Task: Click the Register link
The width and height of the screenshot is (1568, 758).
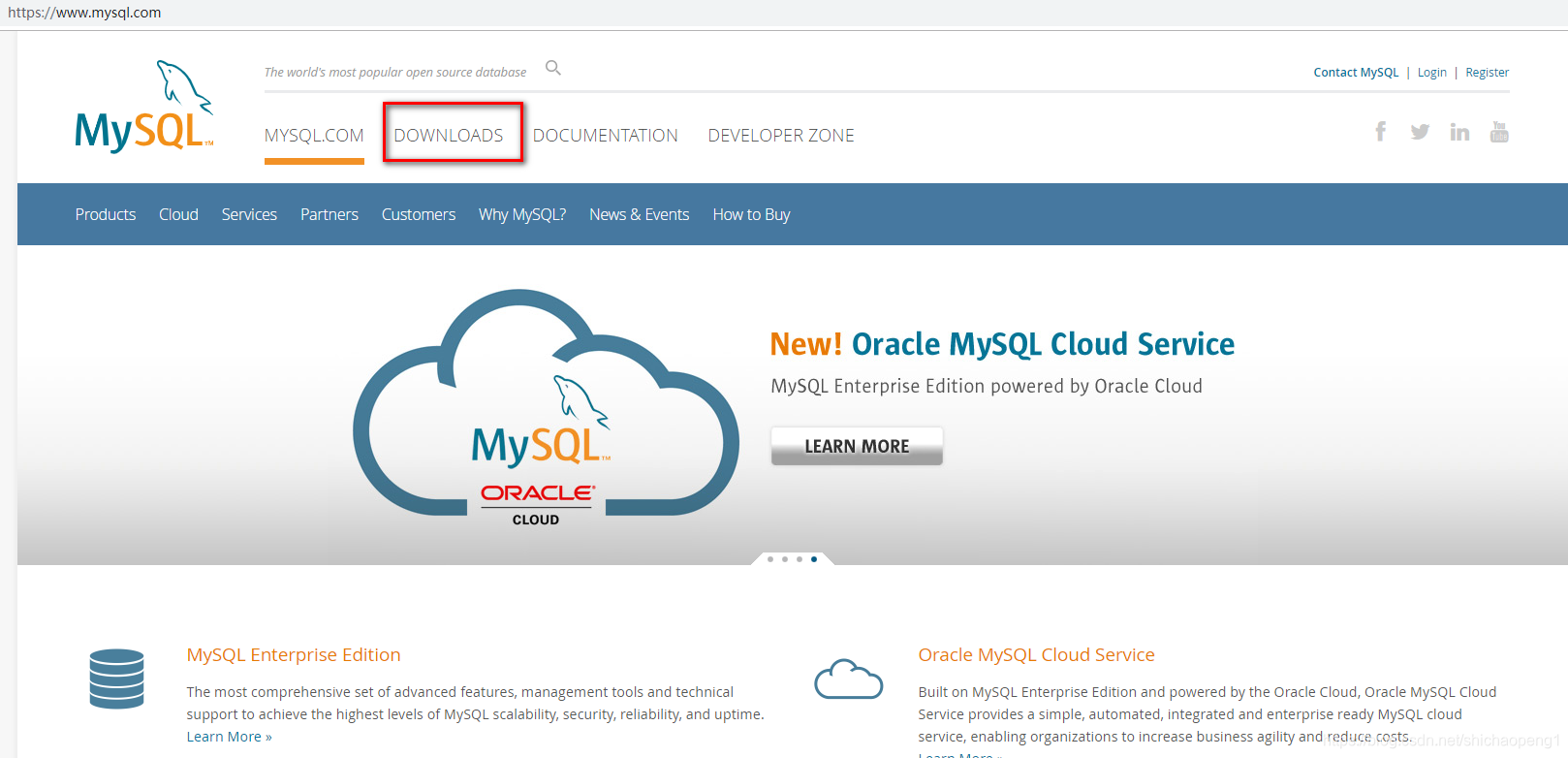Action: 1487,73
